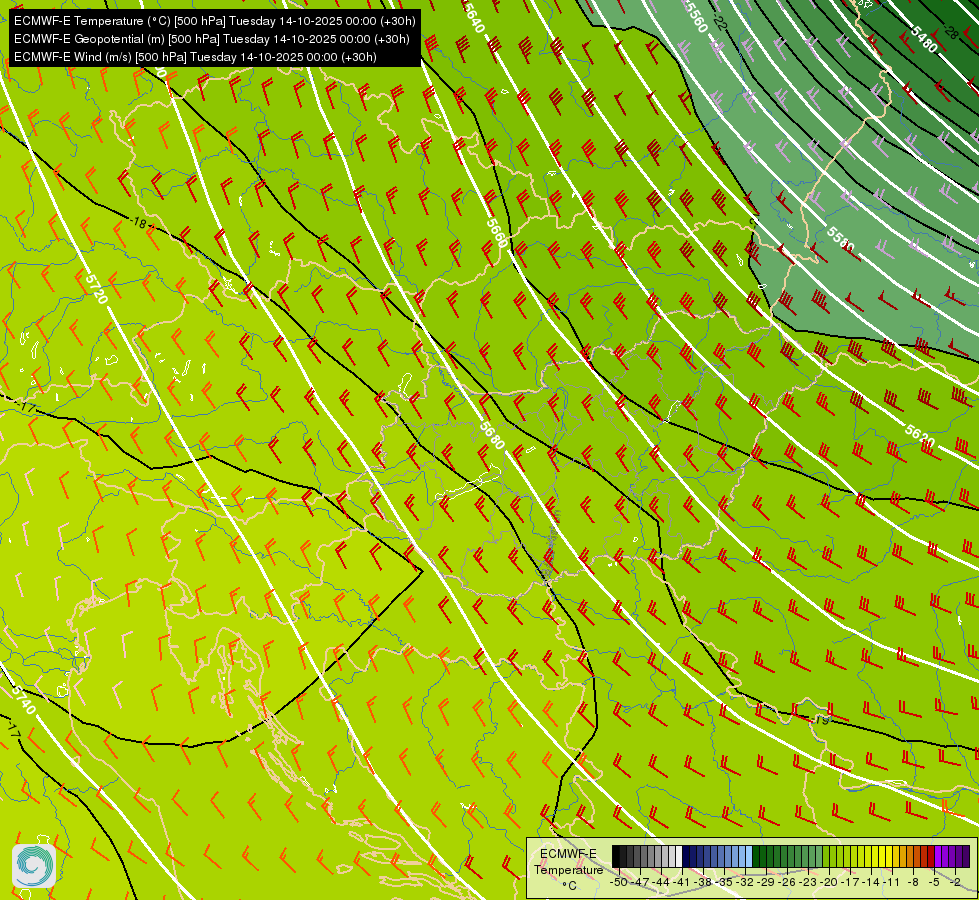Click the -19 isotherm label
This screenshot has width=979, height=900.
click(x=820, y=720)
